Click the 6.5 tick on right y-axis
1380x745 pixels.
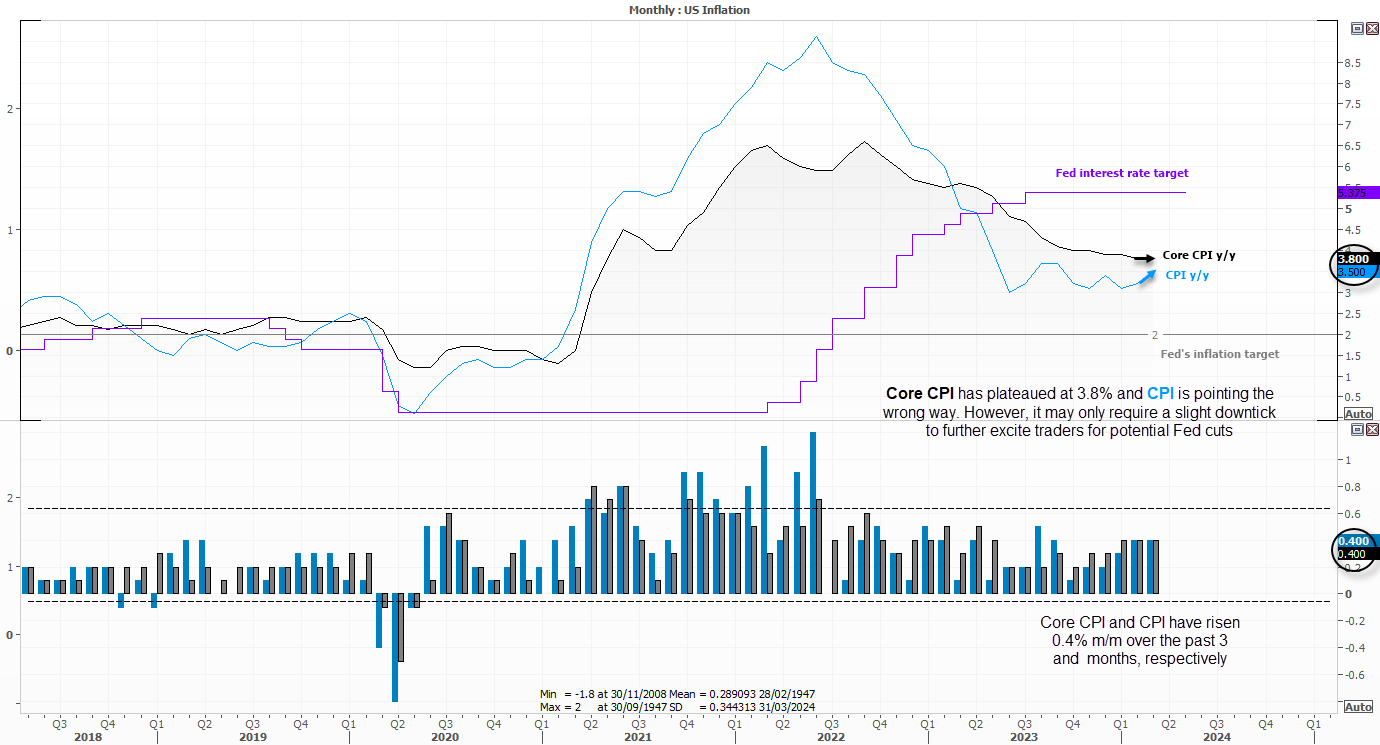coord(1355,146)
